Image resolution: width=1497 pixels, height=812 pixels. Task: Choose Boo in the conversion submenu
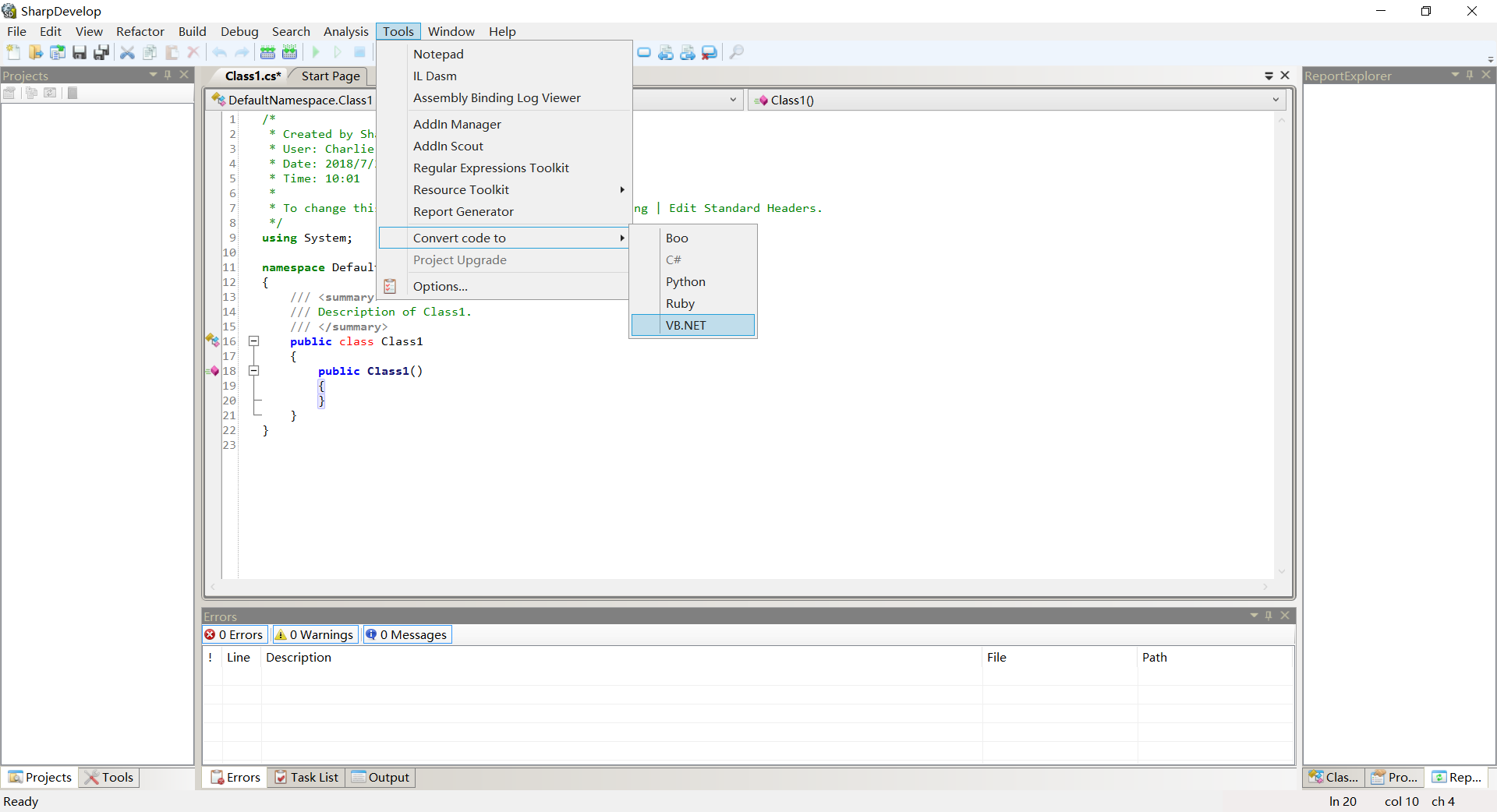(x=693, y=238)
